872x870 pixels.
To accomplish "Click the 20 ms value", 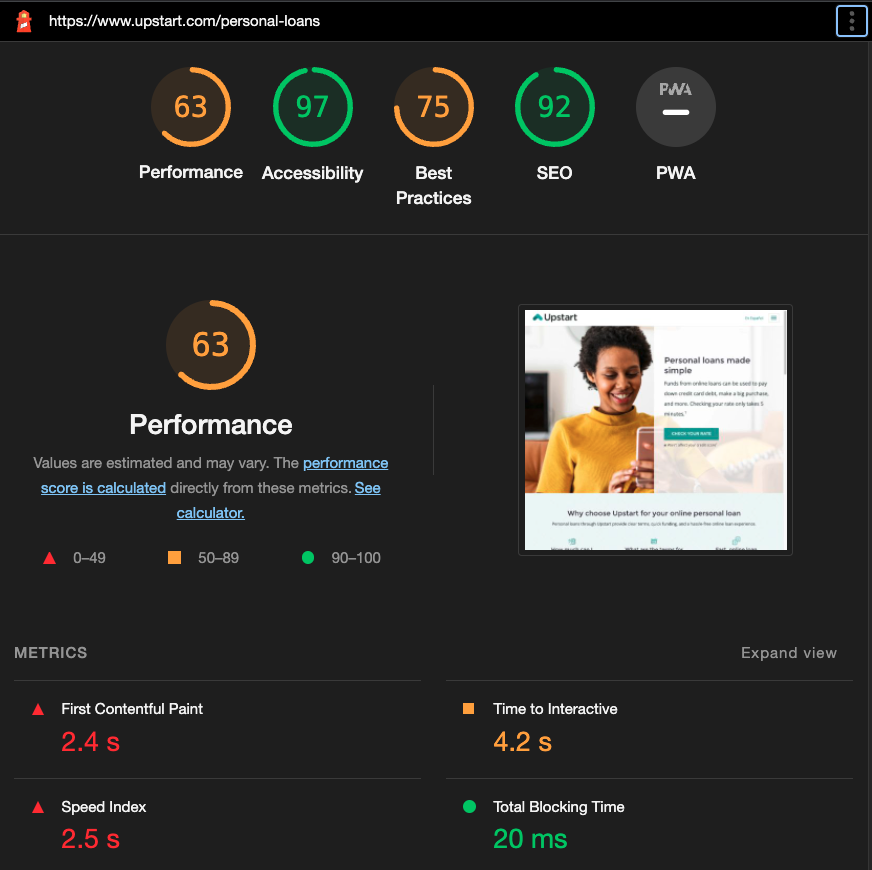I will pyautogui.click(x=530, y=839).
